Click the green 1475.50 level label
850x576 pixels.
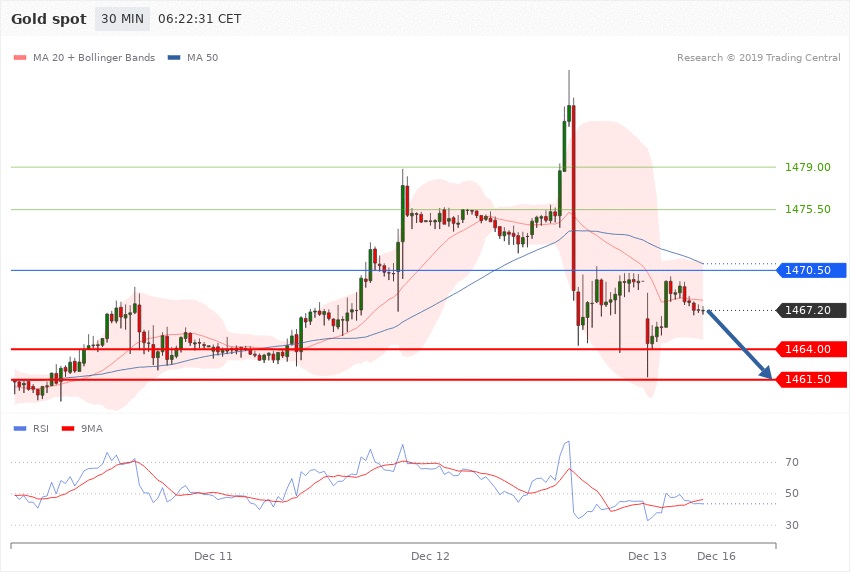(x=809, y=209)
